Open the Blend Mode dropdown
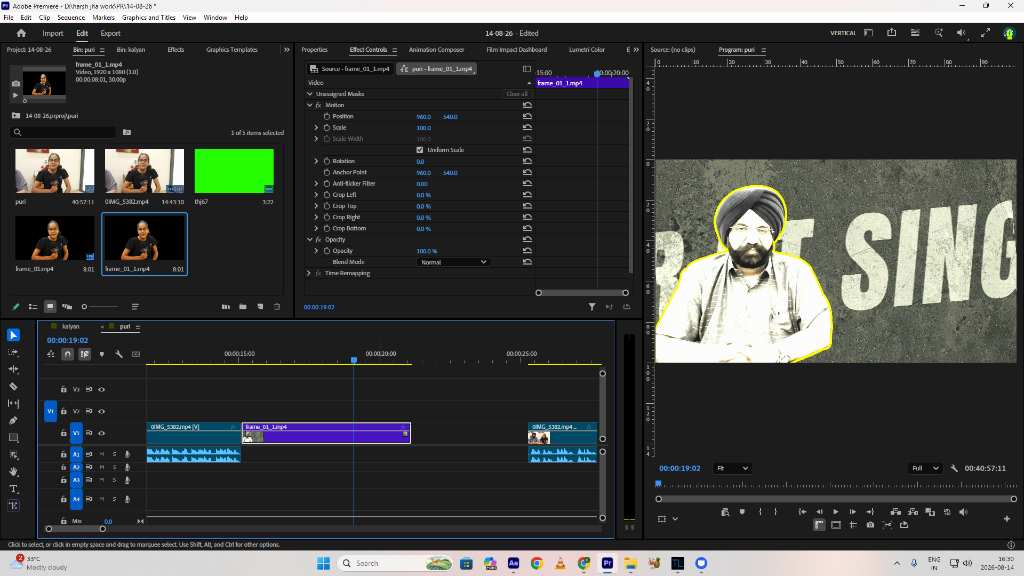Screen dimensions: 1024x576 453,262
